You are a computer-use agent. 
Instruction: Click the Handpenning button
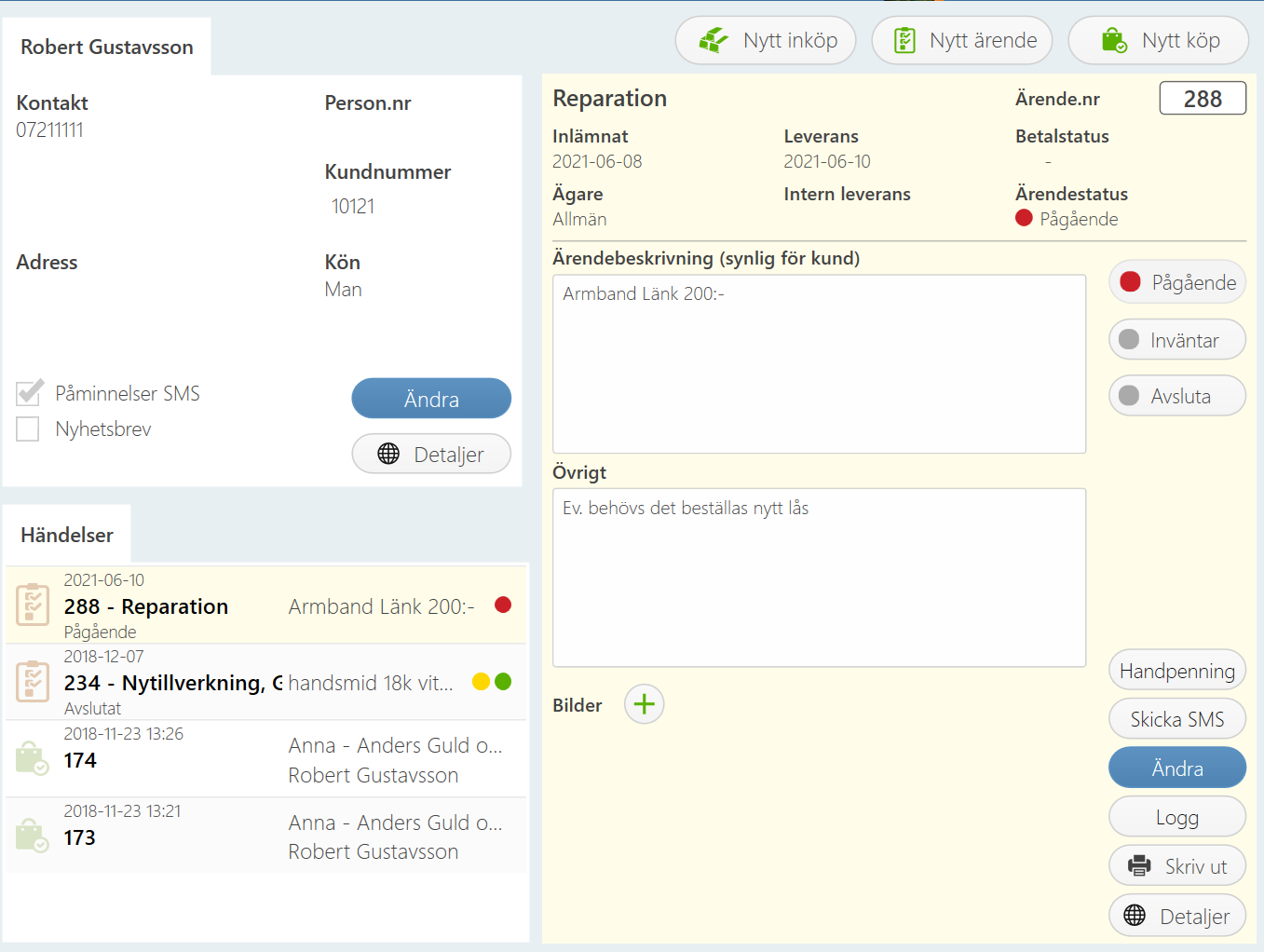(1177, 670)
